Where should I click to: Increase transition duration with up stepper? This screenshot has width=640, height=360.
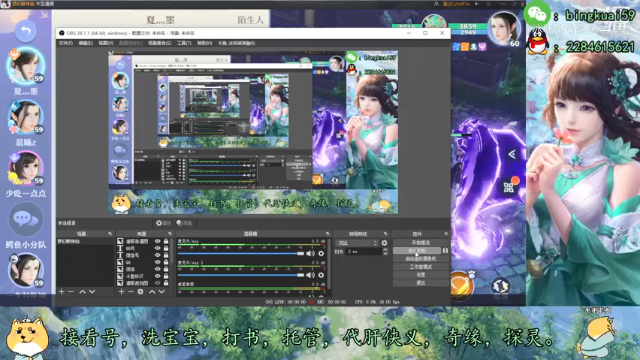point(385,249)
